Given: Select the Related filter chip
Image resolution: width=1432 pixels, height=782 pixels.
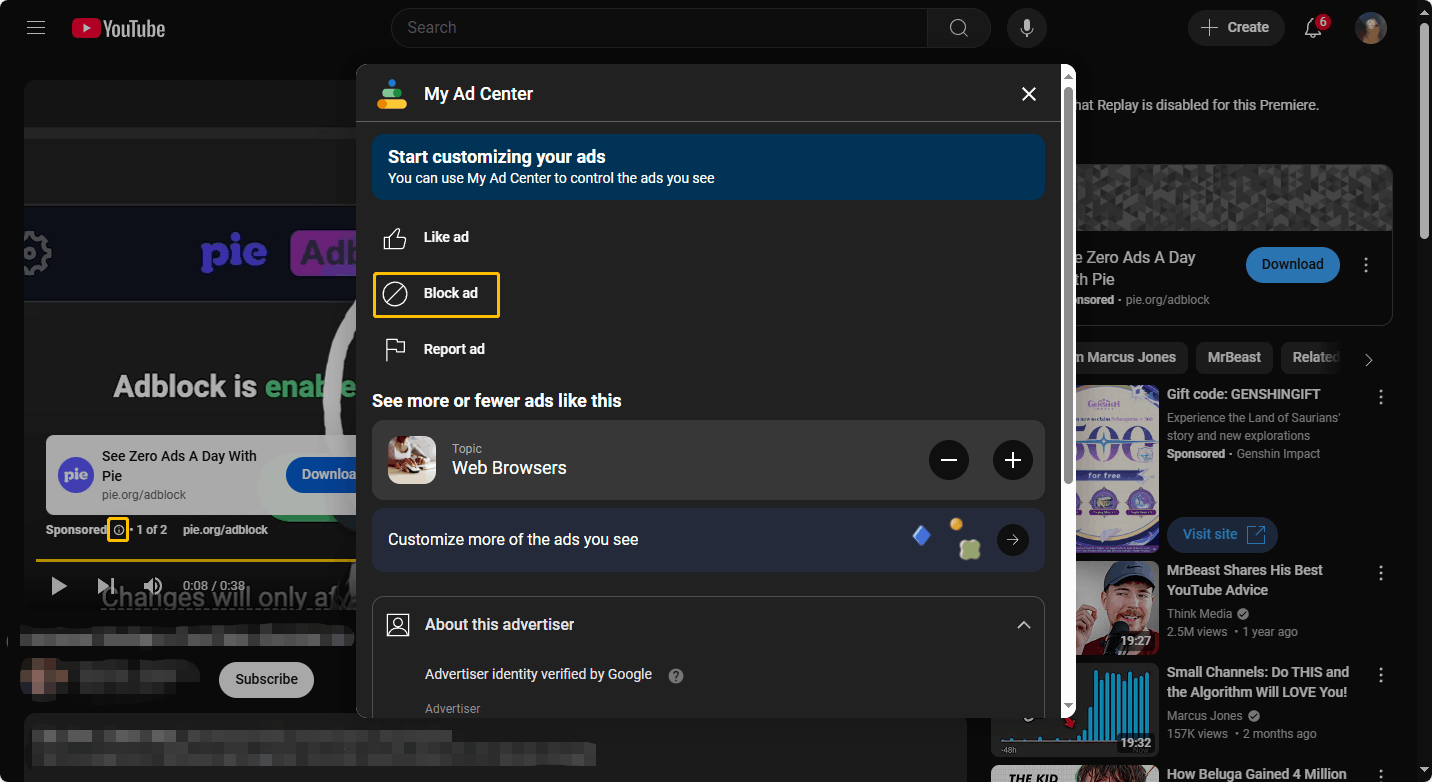Looking at the screenshot, I should pos(1313,357).
